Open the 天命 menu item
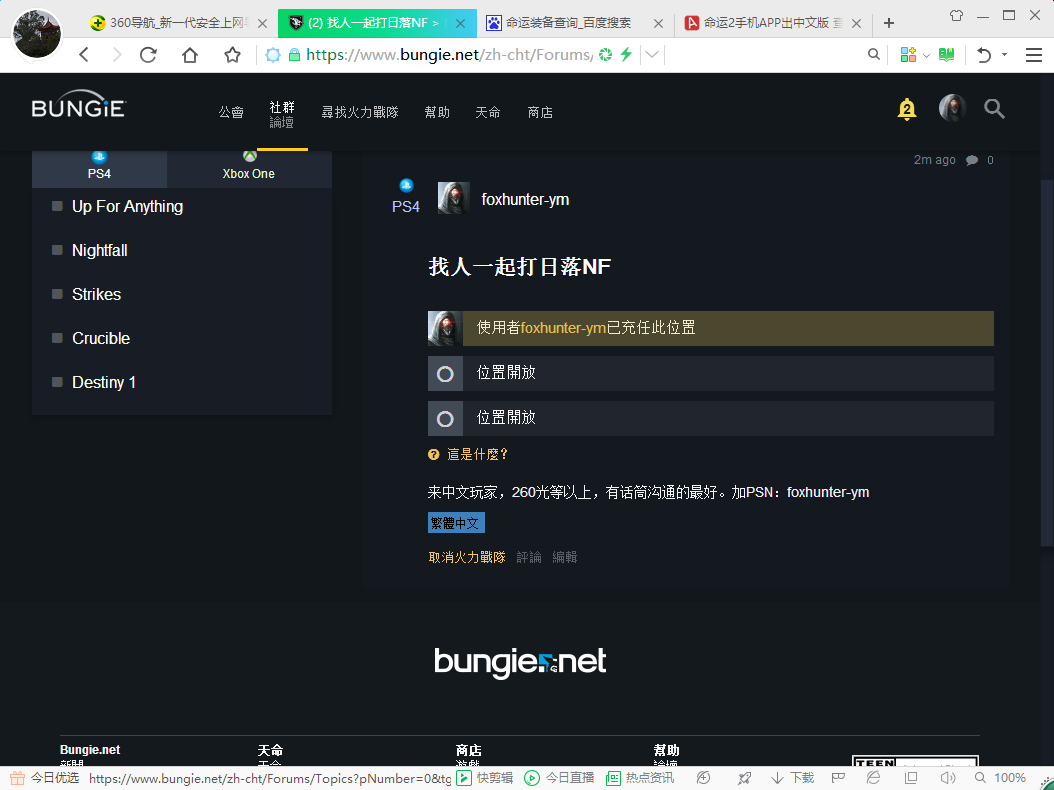The image size is (1054, 790). pyautogui.click(x=487, y=112)
